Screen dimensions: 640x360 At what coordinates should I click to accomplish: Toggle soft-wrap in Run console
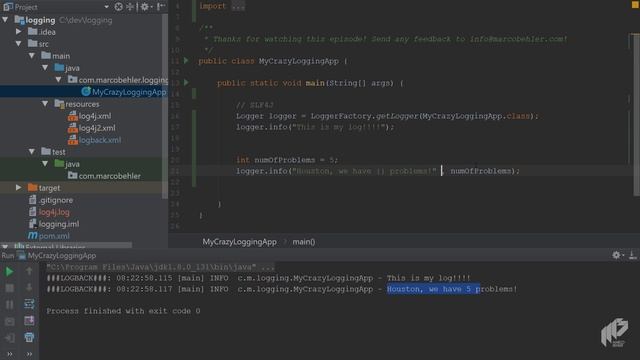pos(29,304)
